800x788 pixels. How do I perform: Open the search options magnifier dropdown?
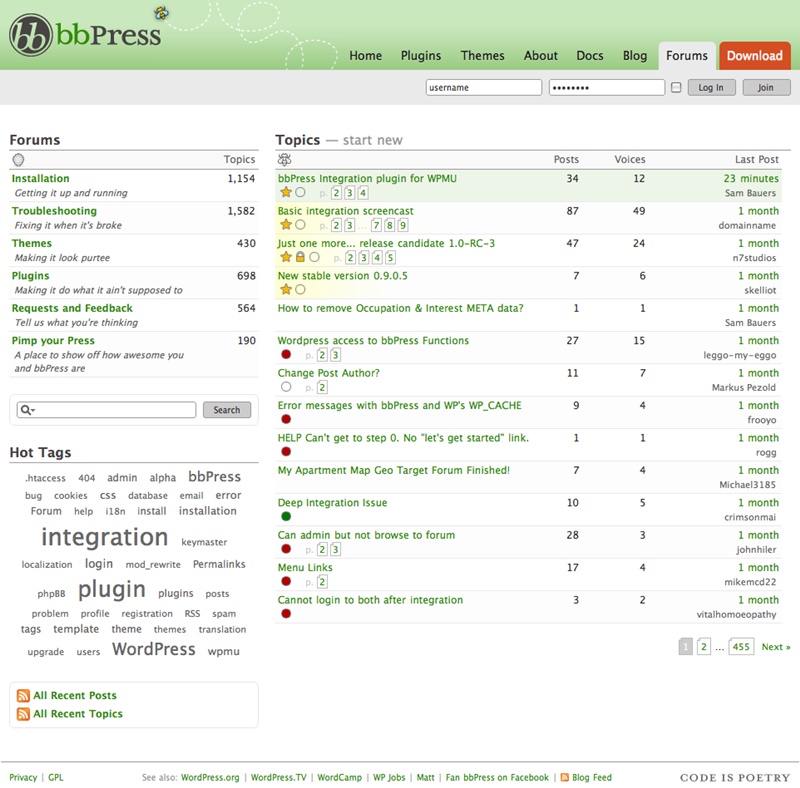pyautogui.click(x=28, y=410)
